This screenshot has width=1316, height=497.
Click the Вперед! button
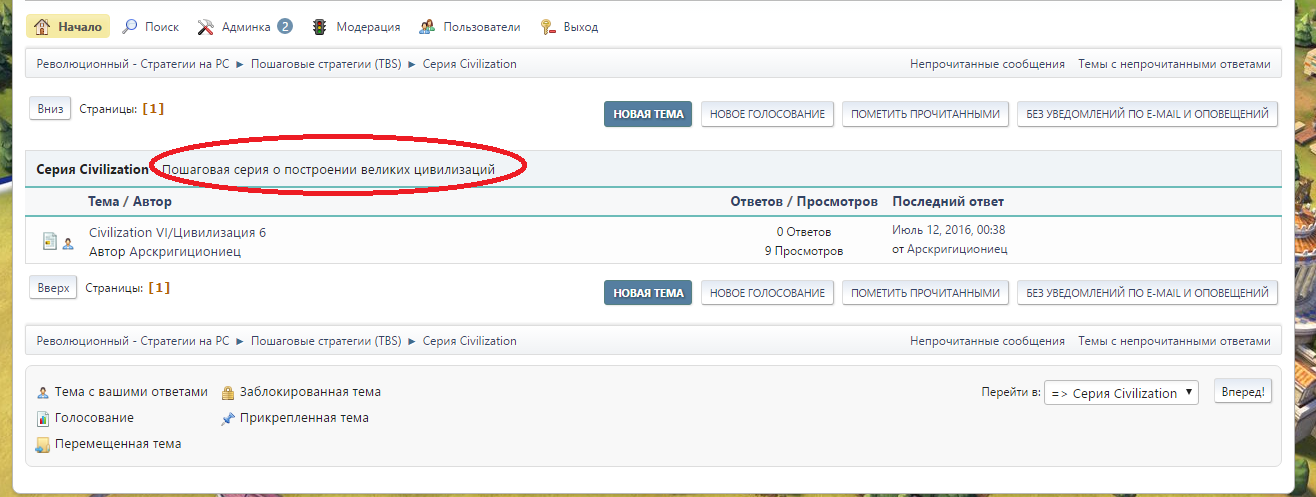coord(1244,392)
